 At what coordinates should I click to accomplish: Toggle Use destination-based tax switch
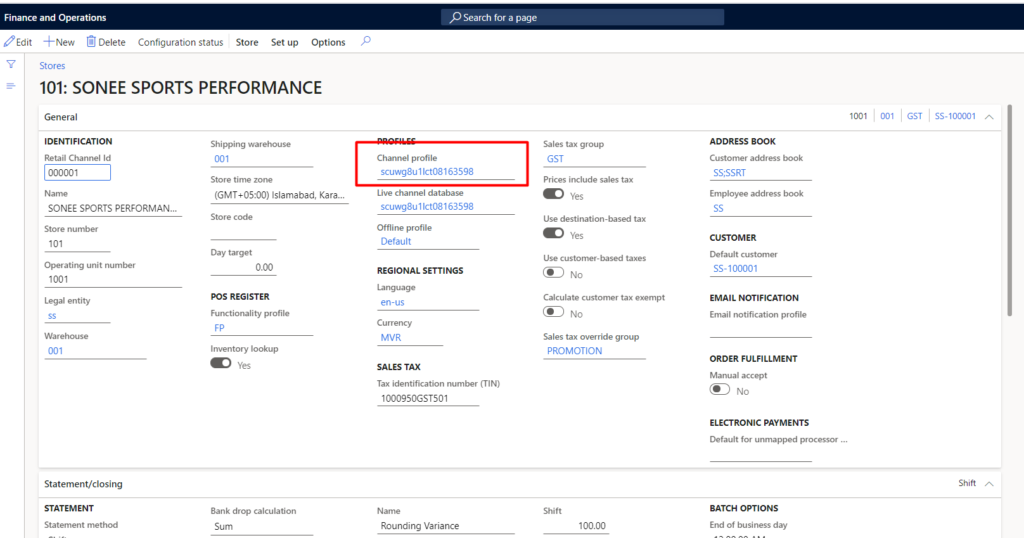pyautogui.click(x=553, y=233)
